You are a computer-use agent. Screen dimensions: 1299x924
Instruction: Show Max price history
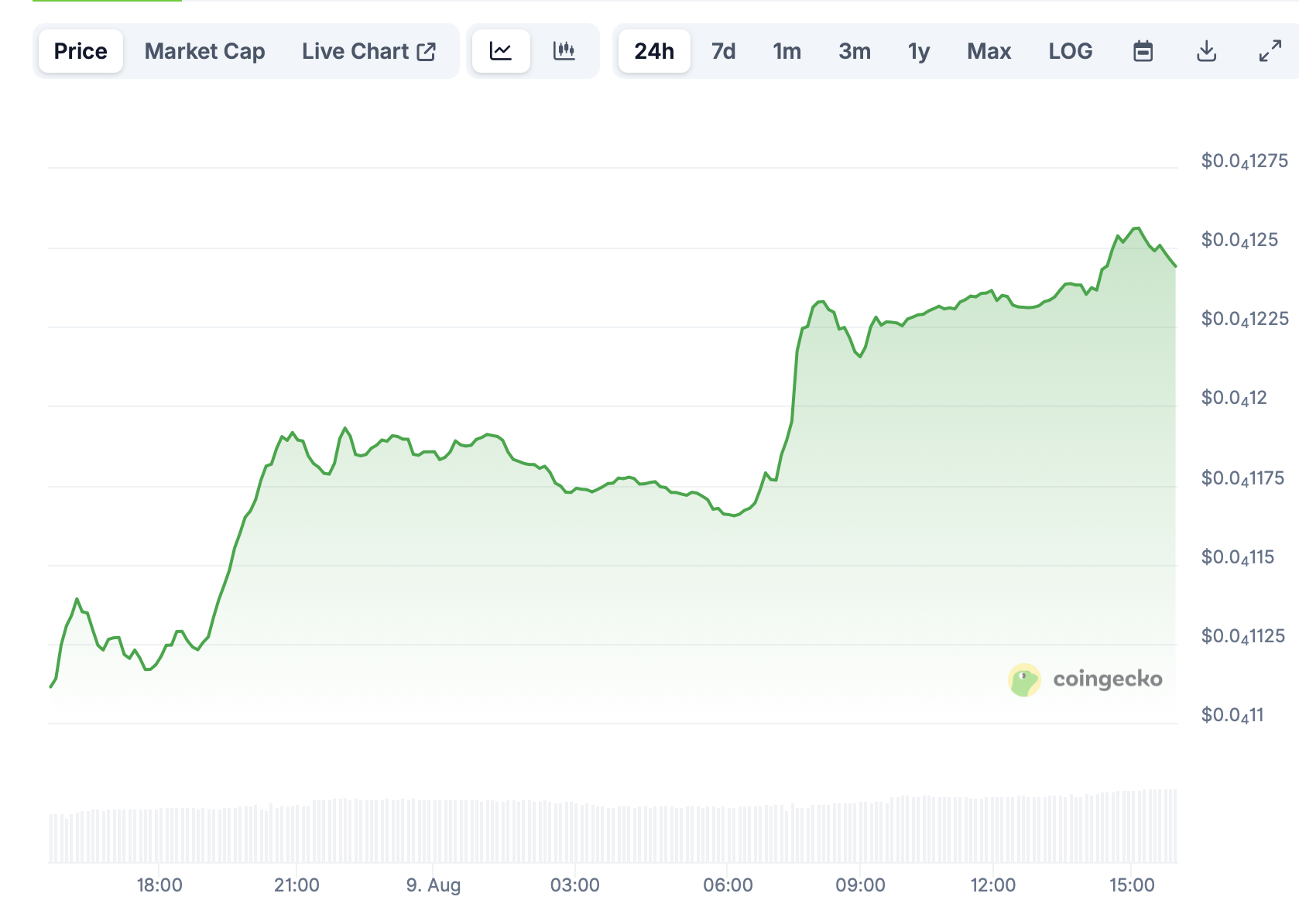pos(989,51)
